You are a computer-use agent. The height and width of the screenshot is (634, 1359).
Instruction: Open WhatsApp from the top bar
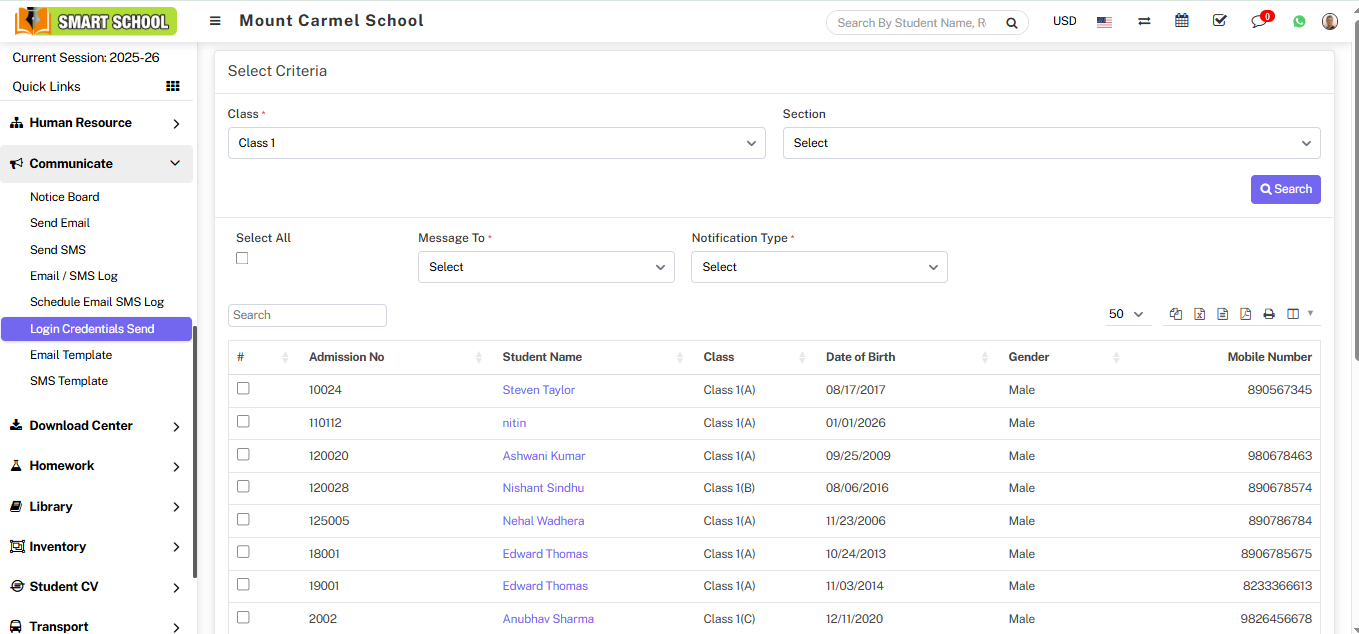point(1299,21)
